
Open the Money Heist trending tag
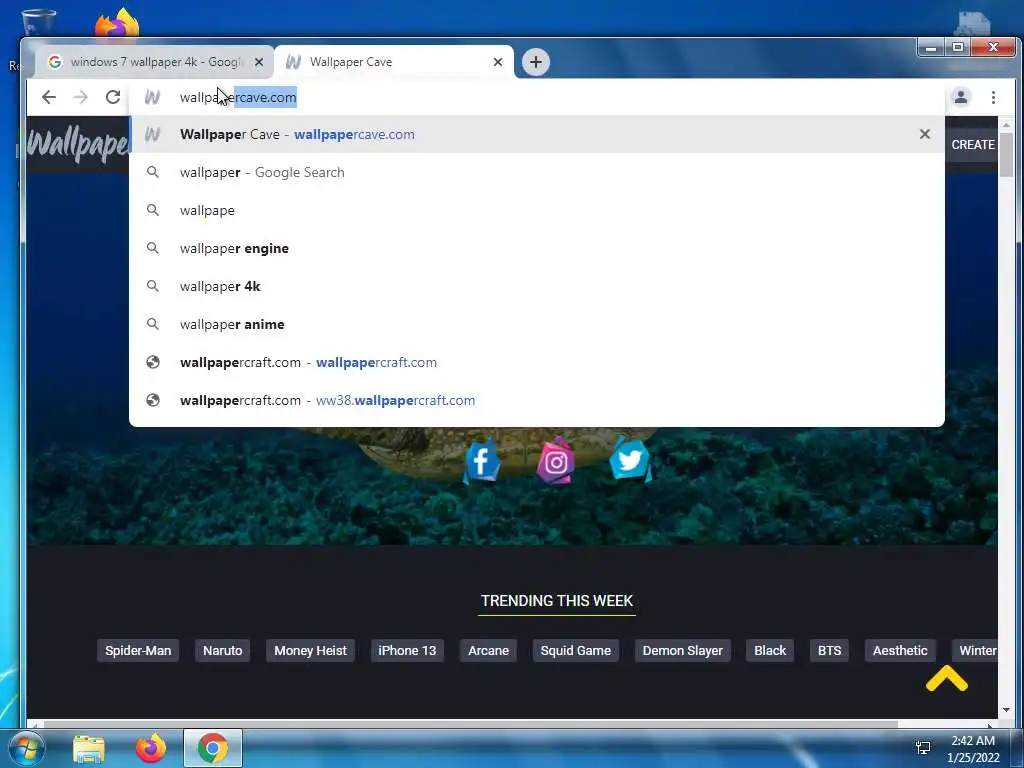310,650
